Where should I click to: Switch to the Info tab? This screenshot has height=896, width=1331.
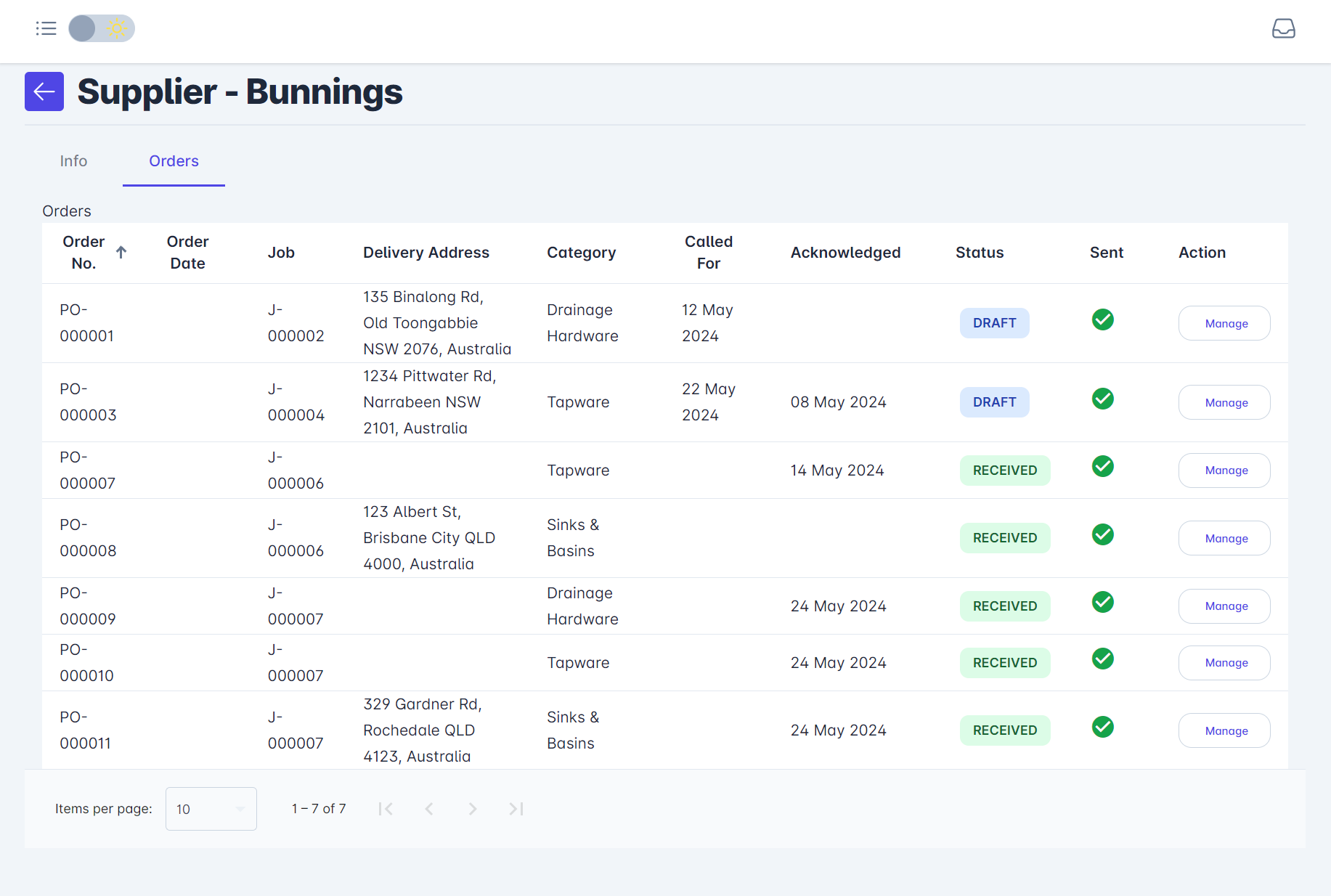pos(73,161)
